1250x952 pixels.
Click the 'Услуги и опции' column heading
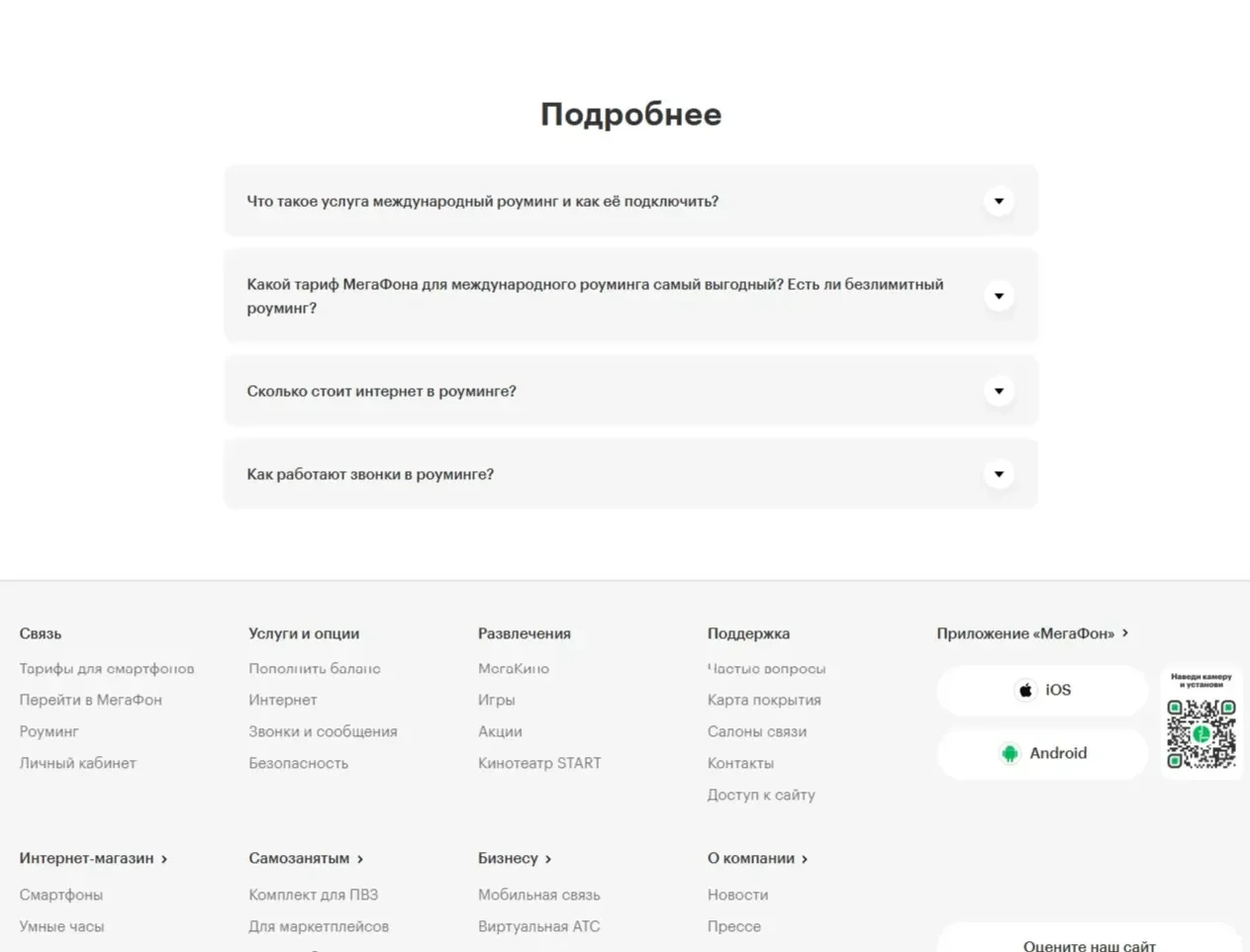(304, 633)
